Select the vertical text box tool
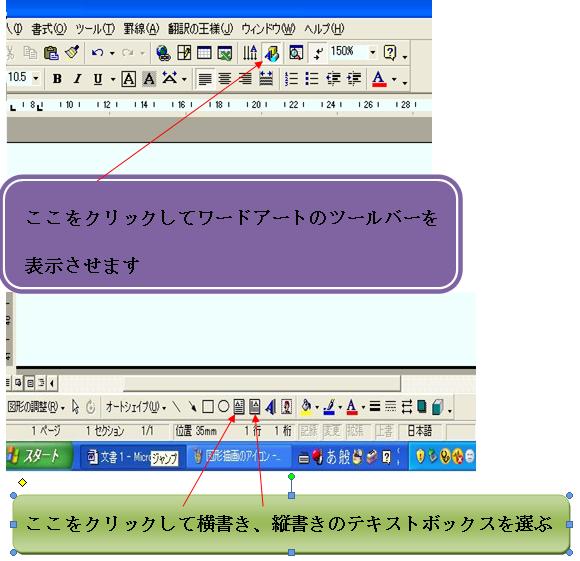This screenshot has height=561, width=580. (x=254, y=407)
